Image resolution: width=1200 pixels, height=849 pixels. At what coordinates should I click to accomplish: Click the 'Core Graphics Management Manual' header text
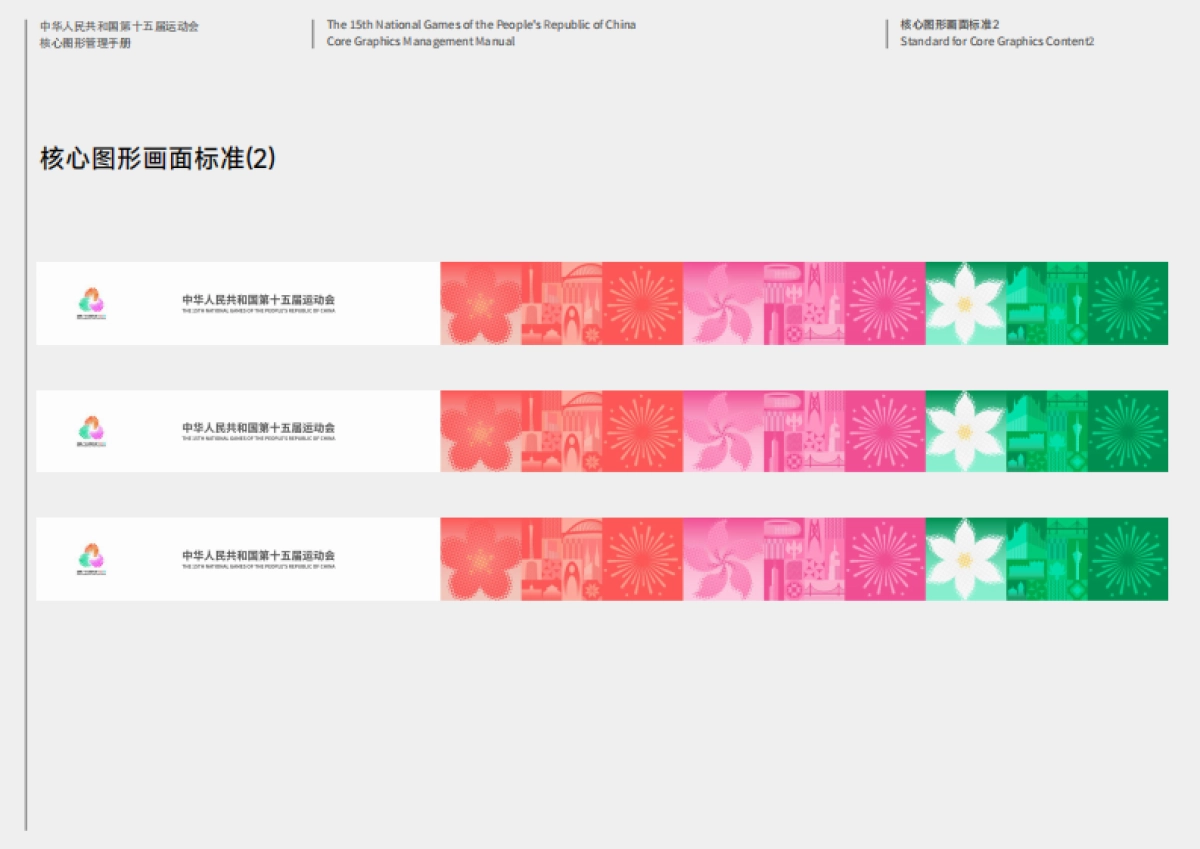point(421,42)
